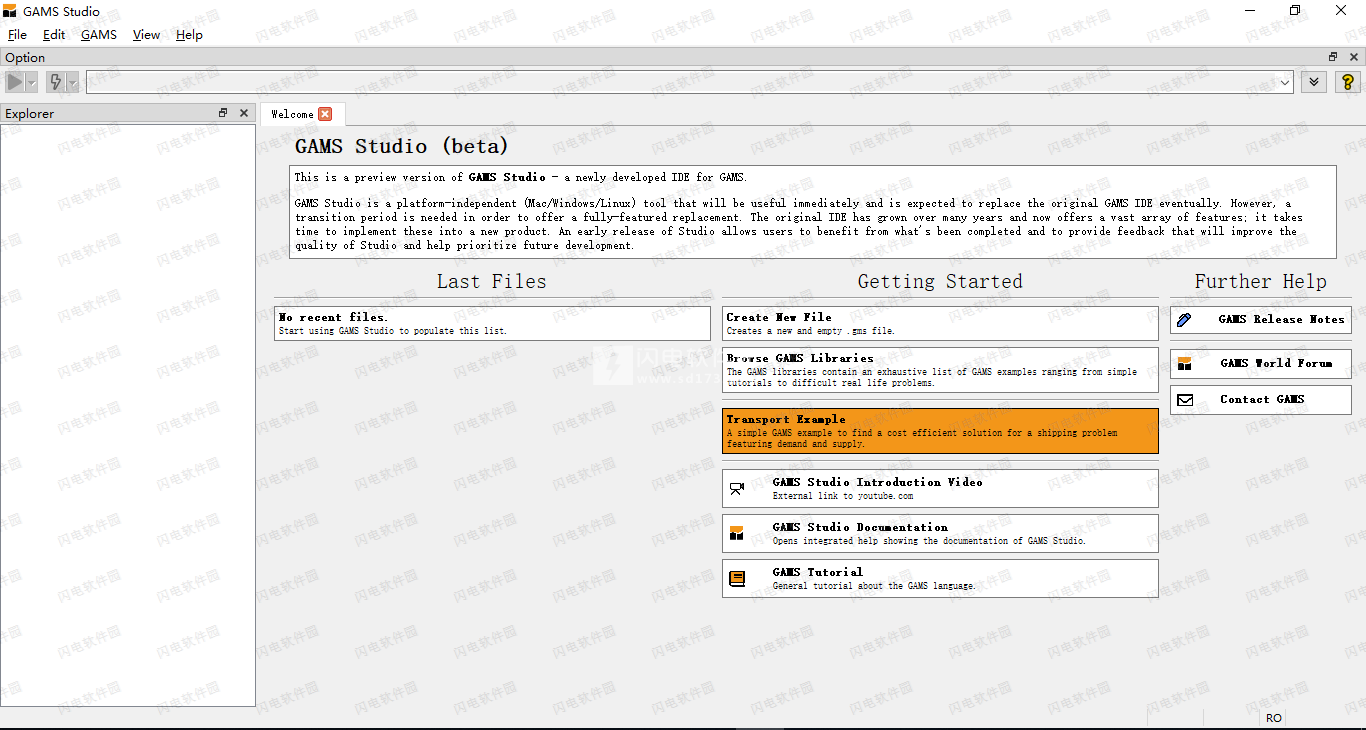Open GAMS World Forum

[1261, 364]
